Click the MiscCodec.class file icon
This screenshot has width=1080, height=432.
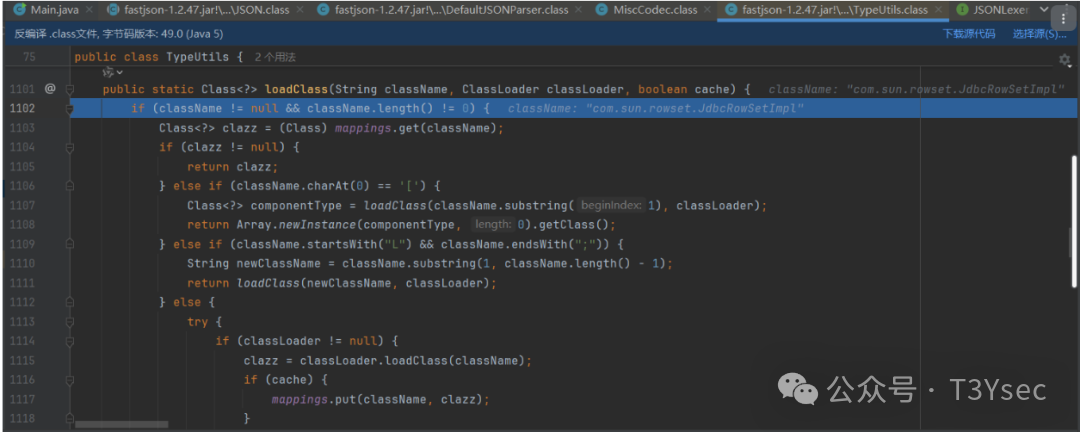[x=602, y=10]
